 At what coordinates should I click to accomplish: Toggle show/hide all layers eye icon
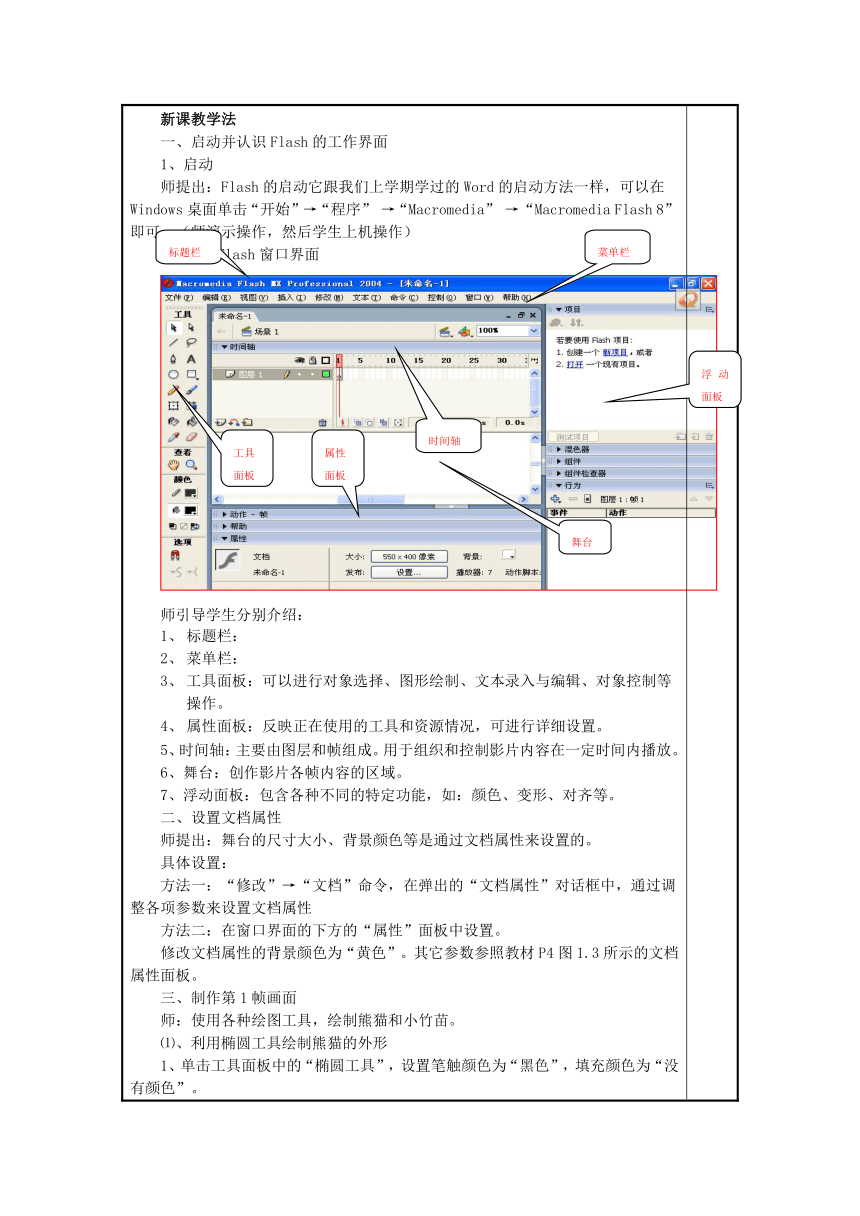(300, 361)
